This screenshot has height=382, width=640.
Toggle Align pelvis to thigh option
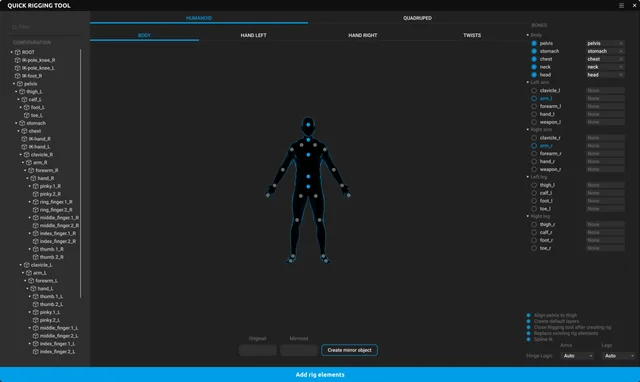point(529,315)
